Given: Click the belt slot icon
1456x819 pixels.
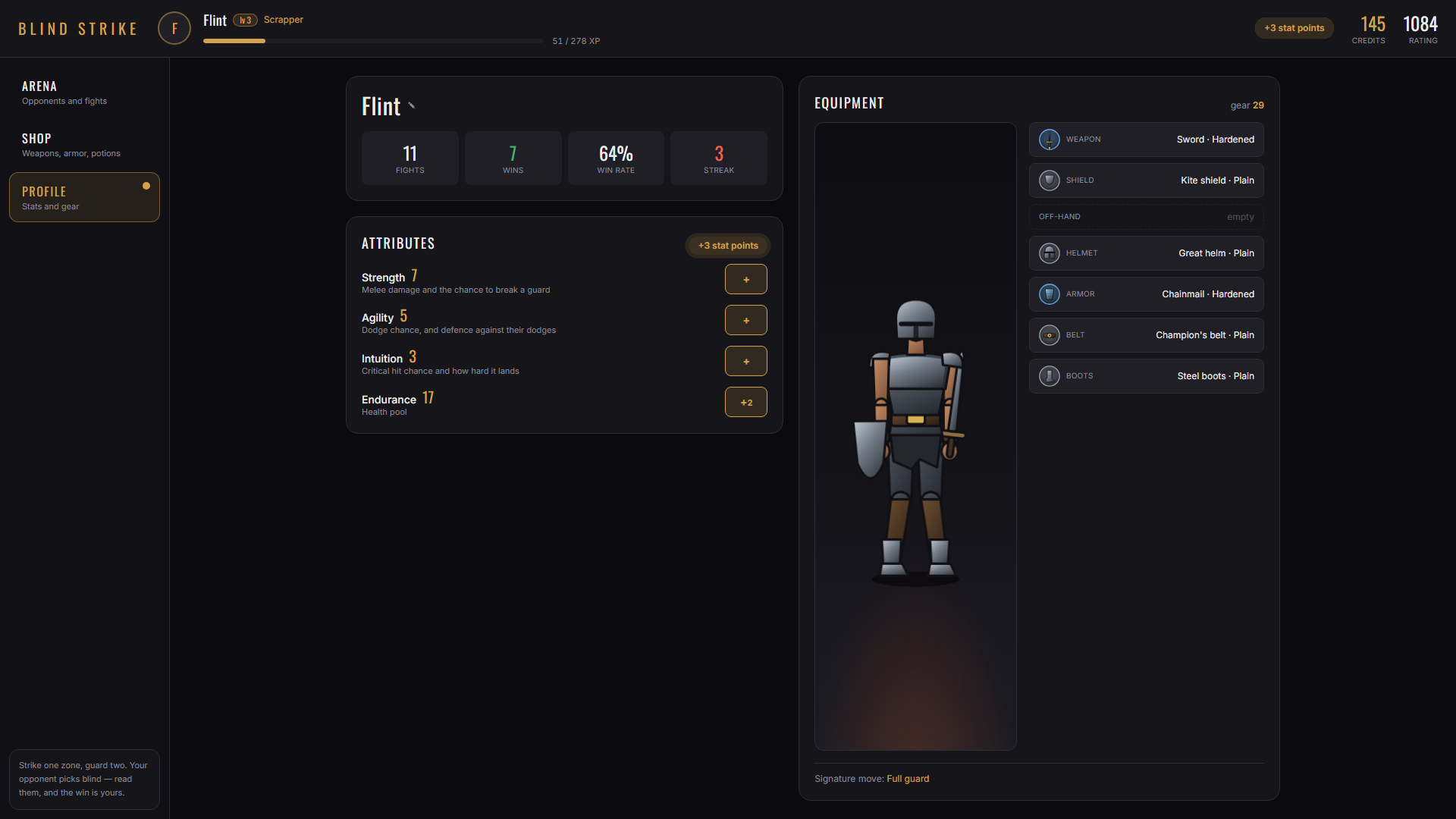Looking at the screenshot, I should click(1050, 335).
